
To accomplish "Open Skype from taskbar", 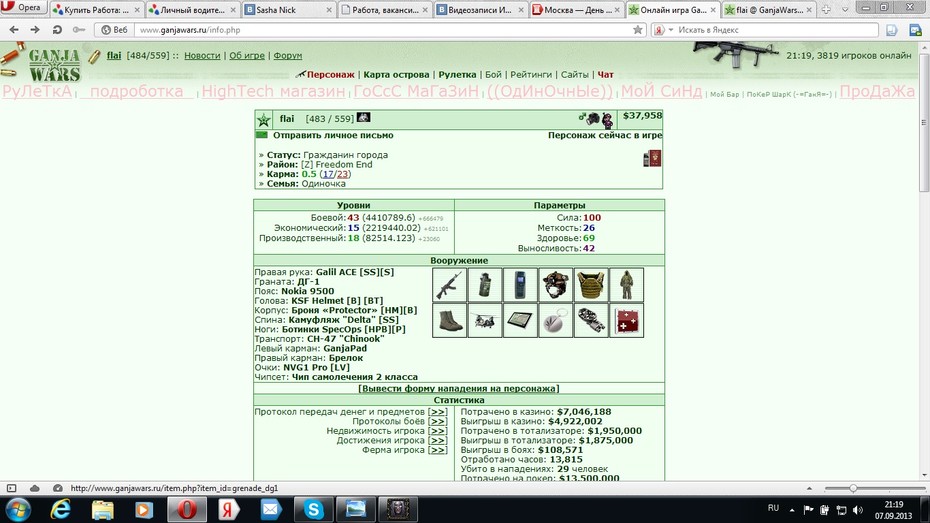I will (313, 509).
